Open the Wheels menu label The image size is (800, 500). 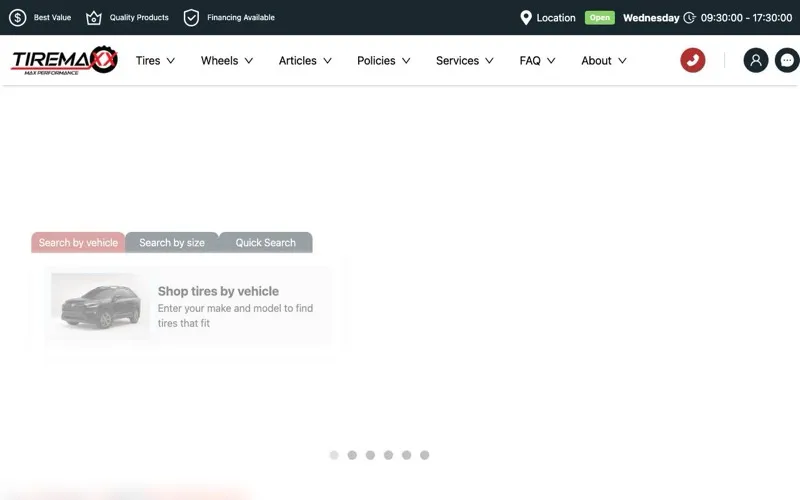(219, 61)
